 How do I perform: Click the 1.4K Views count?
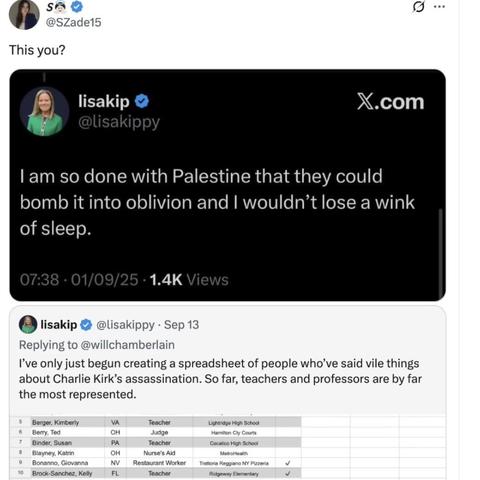pos(189,280)
